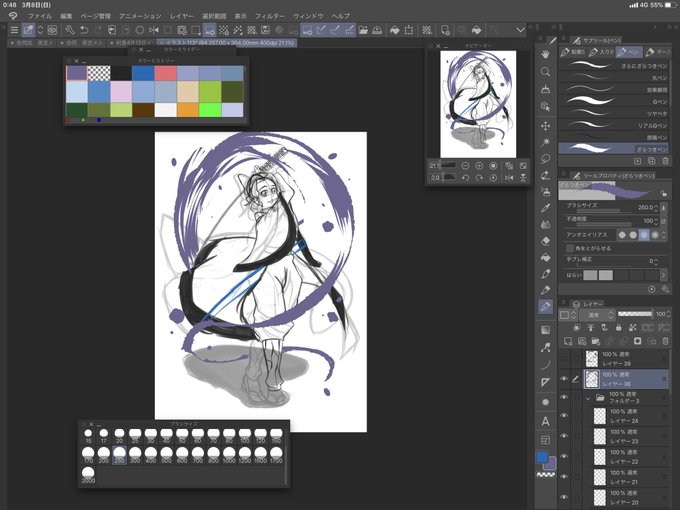Choose brush size 300 preset
The image size is (680, 510).
tap(135, 455)
